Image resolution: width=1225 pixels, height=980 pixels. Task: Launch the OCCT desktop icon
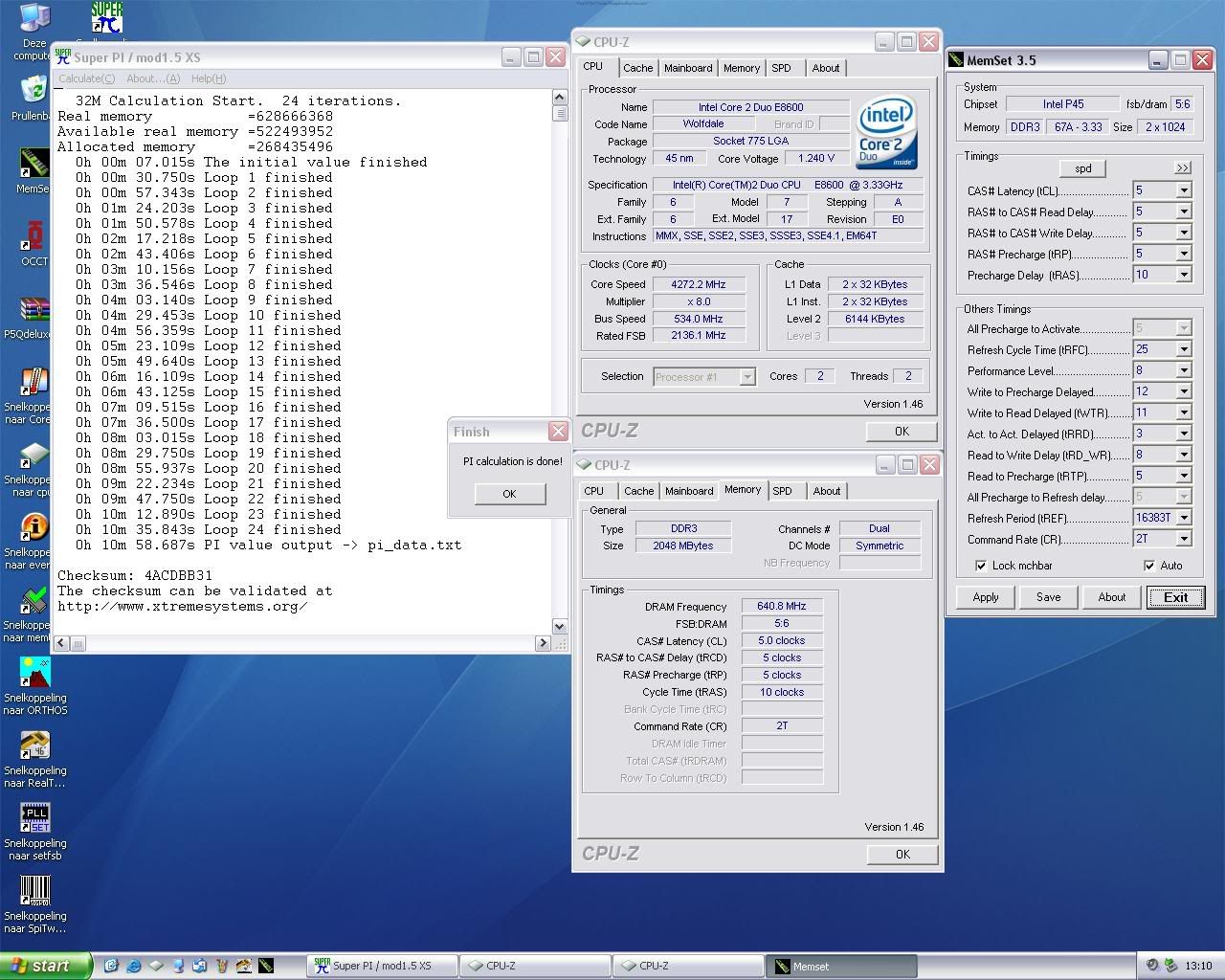pos(34,235)
